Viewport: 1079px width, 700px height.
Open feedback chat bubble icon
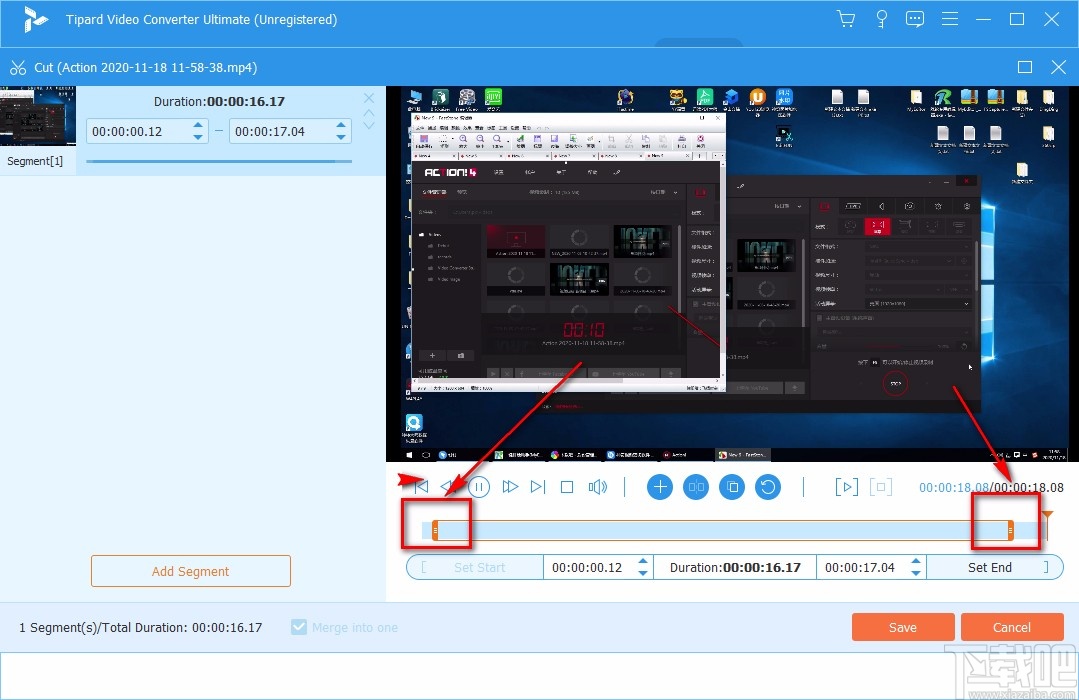915,19
